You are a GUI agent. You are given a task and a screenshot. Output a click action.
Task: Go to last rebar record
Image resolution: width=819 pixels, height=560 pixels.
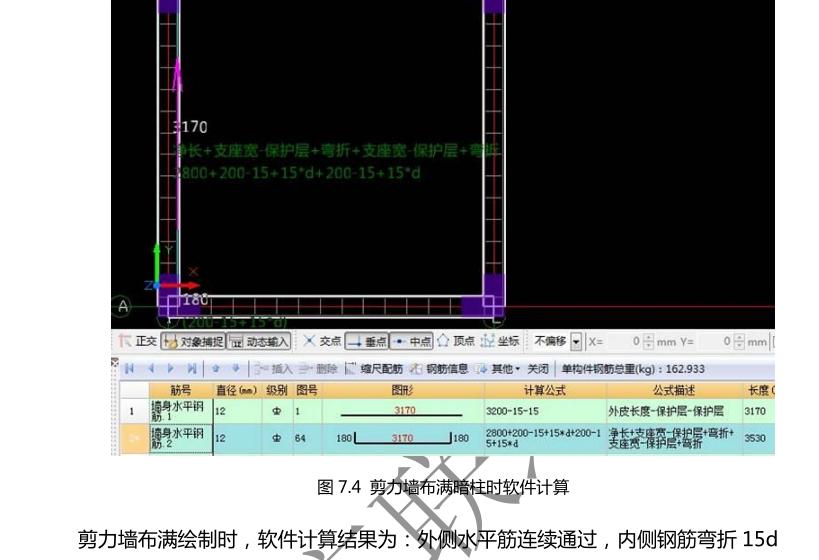(x=192, y=369)
